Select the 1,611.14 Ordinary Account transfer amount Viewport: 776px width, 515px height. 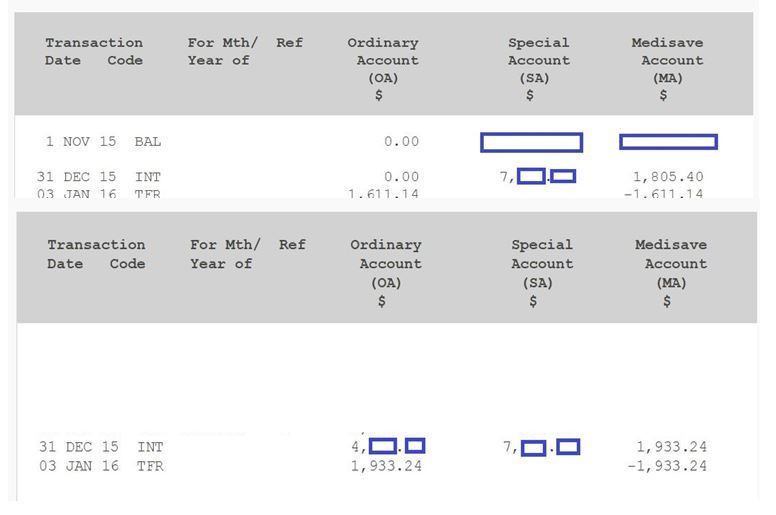(x=384, y=193)
